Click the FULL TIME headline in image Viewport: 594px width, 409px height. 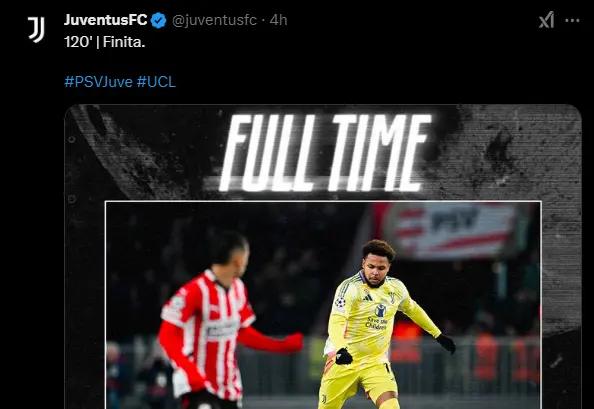[x=325, y=153]
